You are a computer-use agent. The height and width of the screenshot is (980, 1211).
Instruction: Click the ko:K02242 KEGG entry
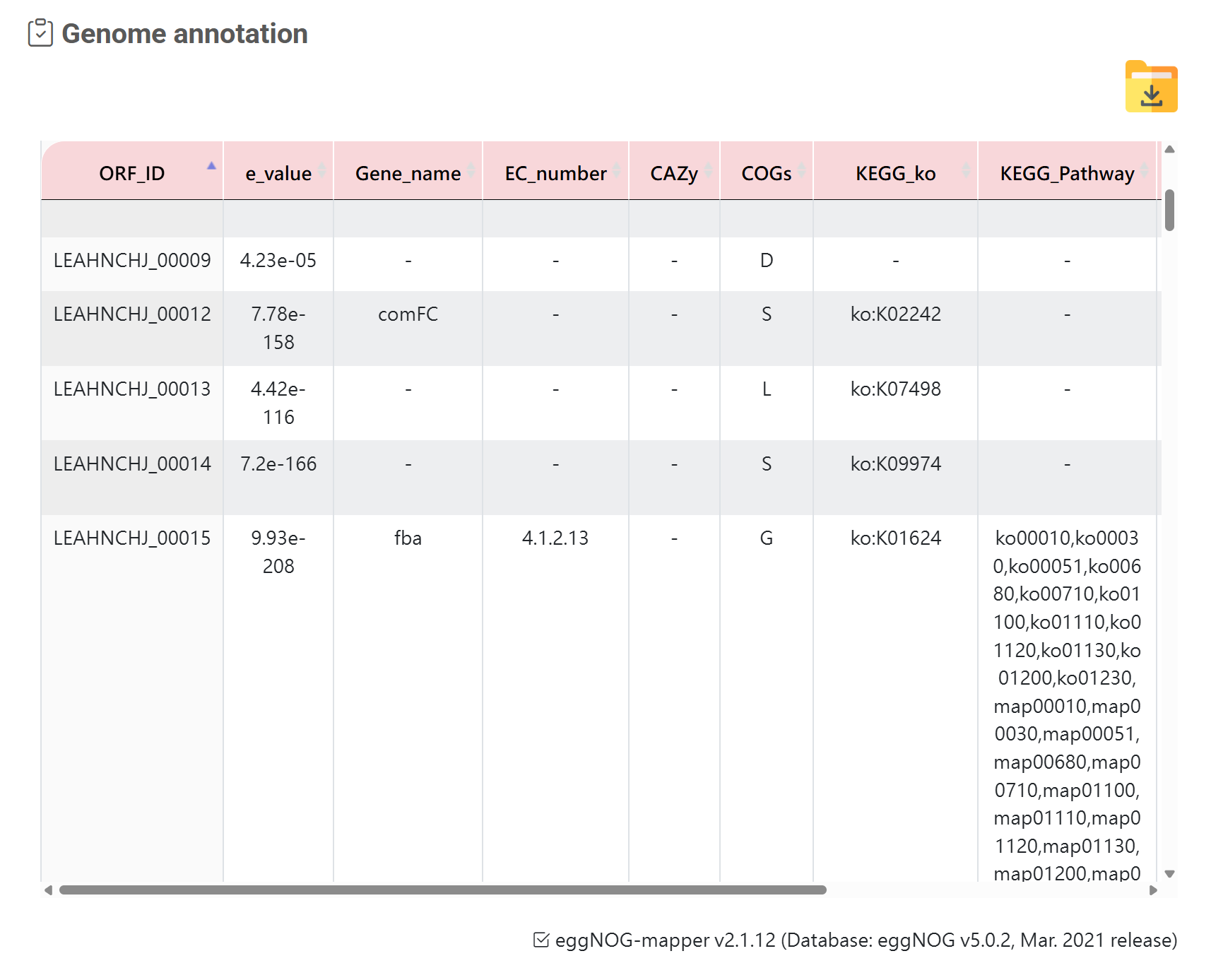[x=895, y=314]
